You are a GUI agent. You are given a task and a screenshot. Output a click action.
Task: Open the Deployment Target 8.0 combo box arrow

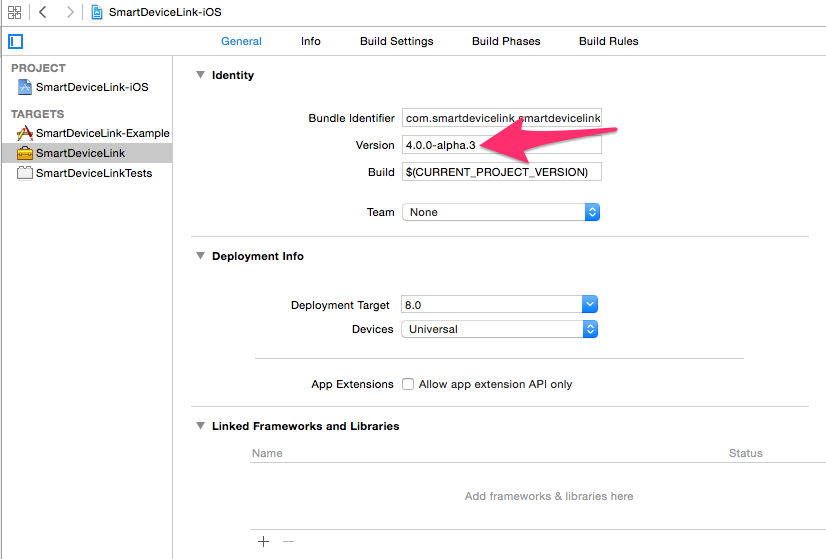tap(590, 305)
